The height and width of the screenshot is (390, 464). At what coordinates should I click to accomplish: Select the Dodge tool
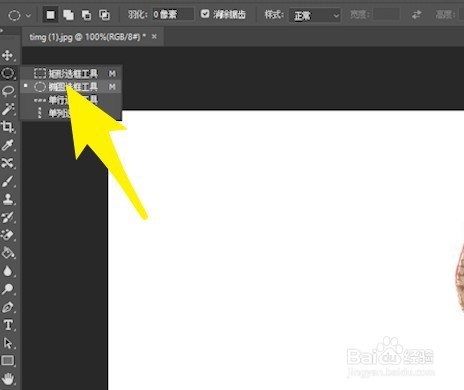click(x=8, y=289)
